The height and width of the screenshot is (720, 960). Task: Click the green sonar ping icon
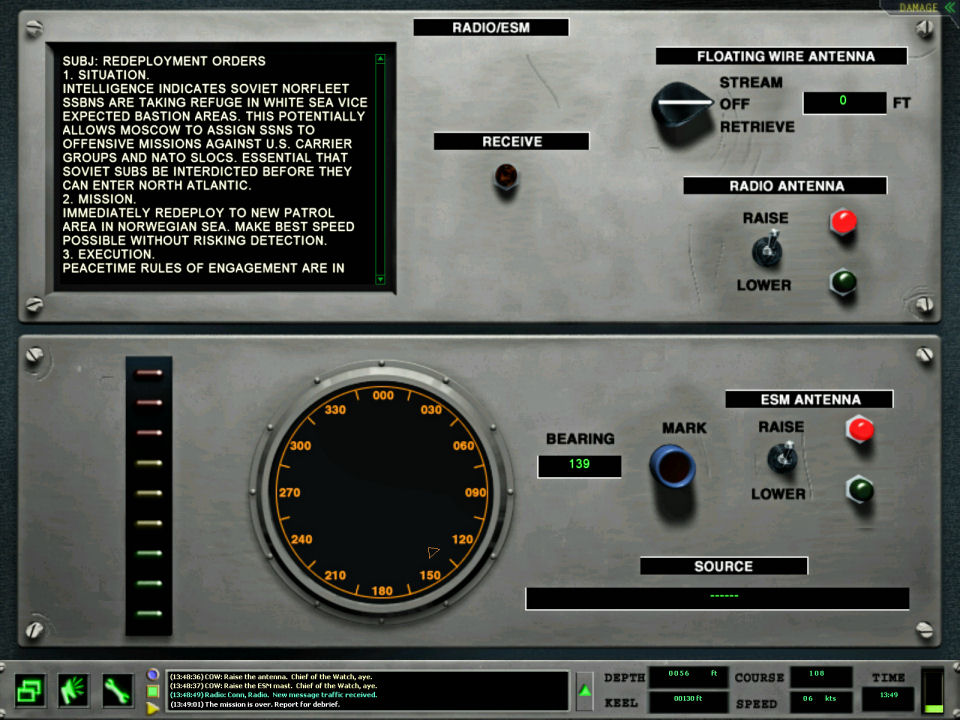[74, 690]
